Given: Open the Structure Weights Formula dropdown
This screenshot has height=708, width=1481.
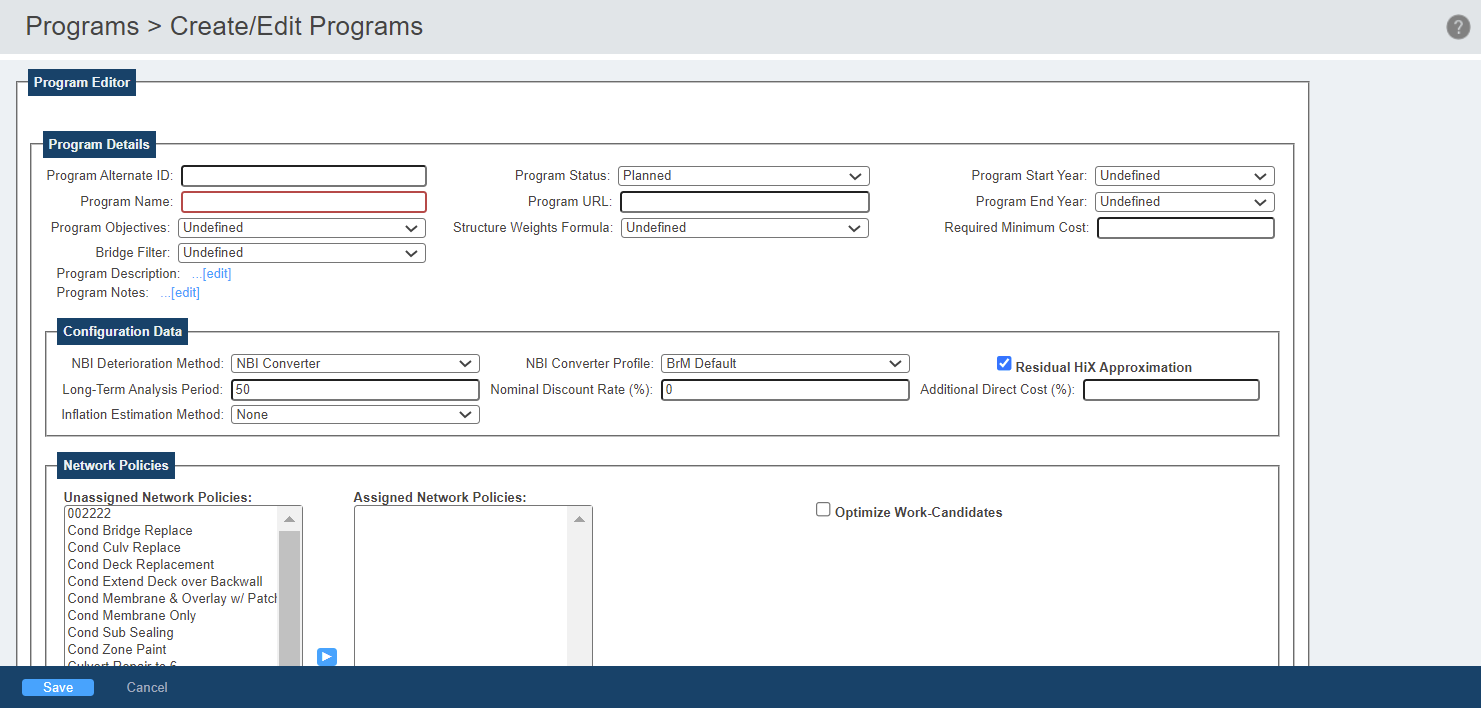Looking at the screenshot, I should [745, 228].
